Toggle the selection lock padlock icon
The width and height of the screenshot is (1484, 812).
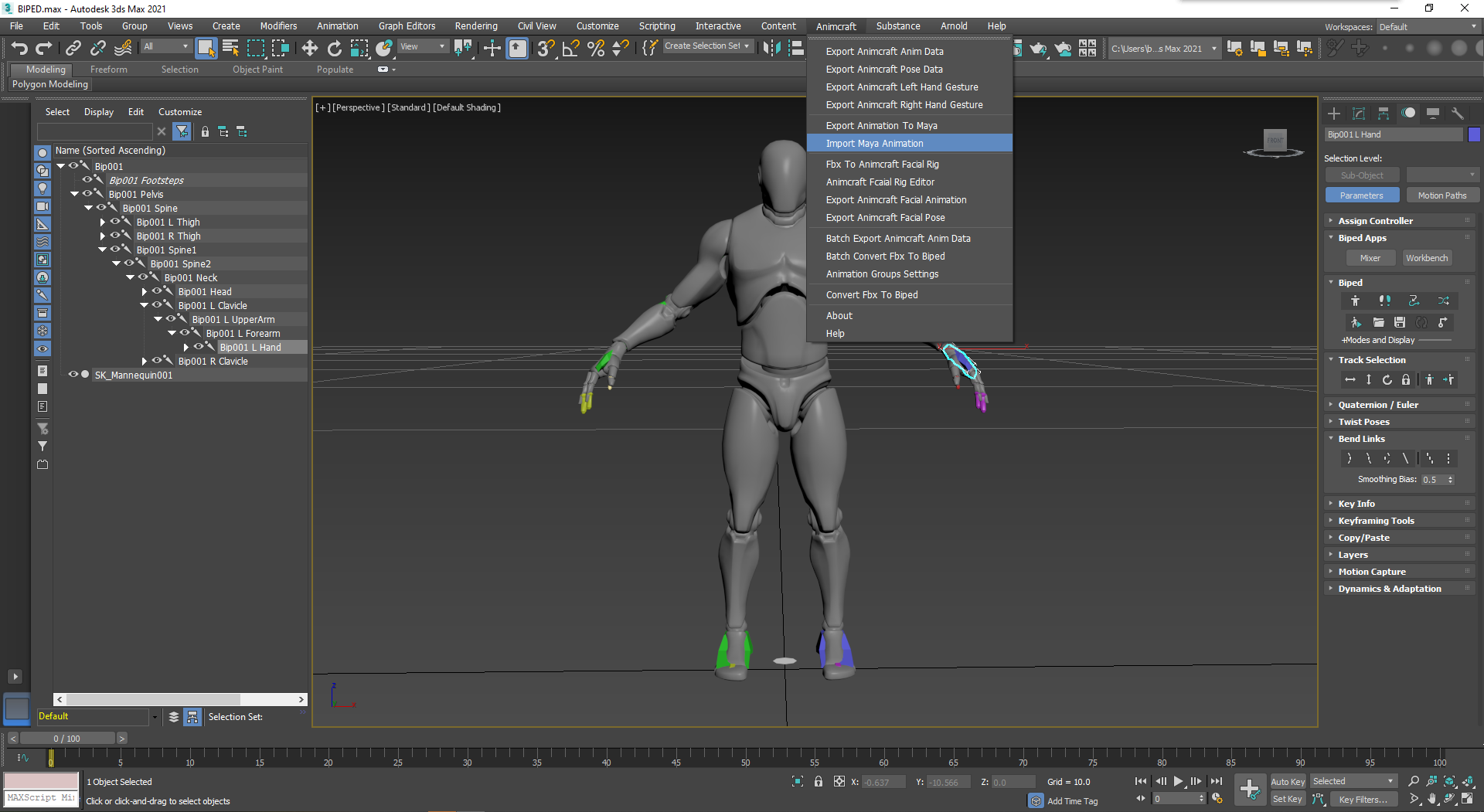click(x=818, y=782)
